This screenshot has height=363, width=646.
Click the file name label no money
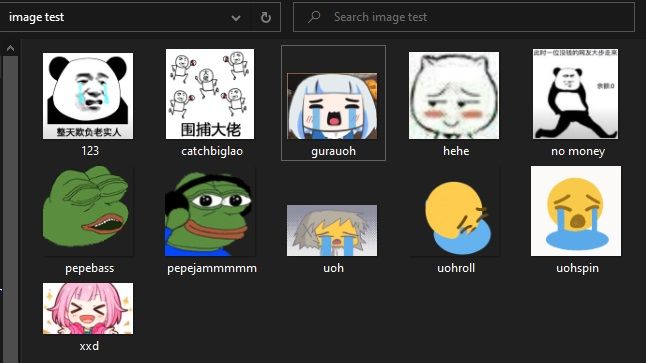pos(578,151)
